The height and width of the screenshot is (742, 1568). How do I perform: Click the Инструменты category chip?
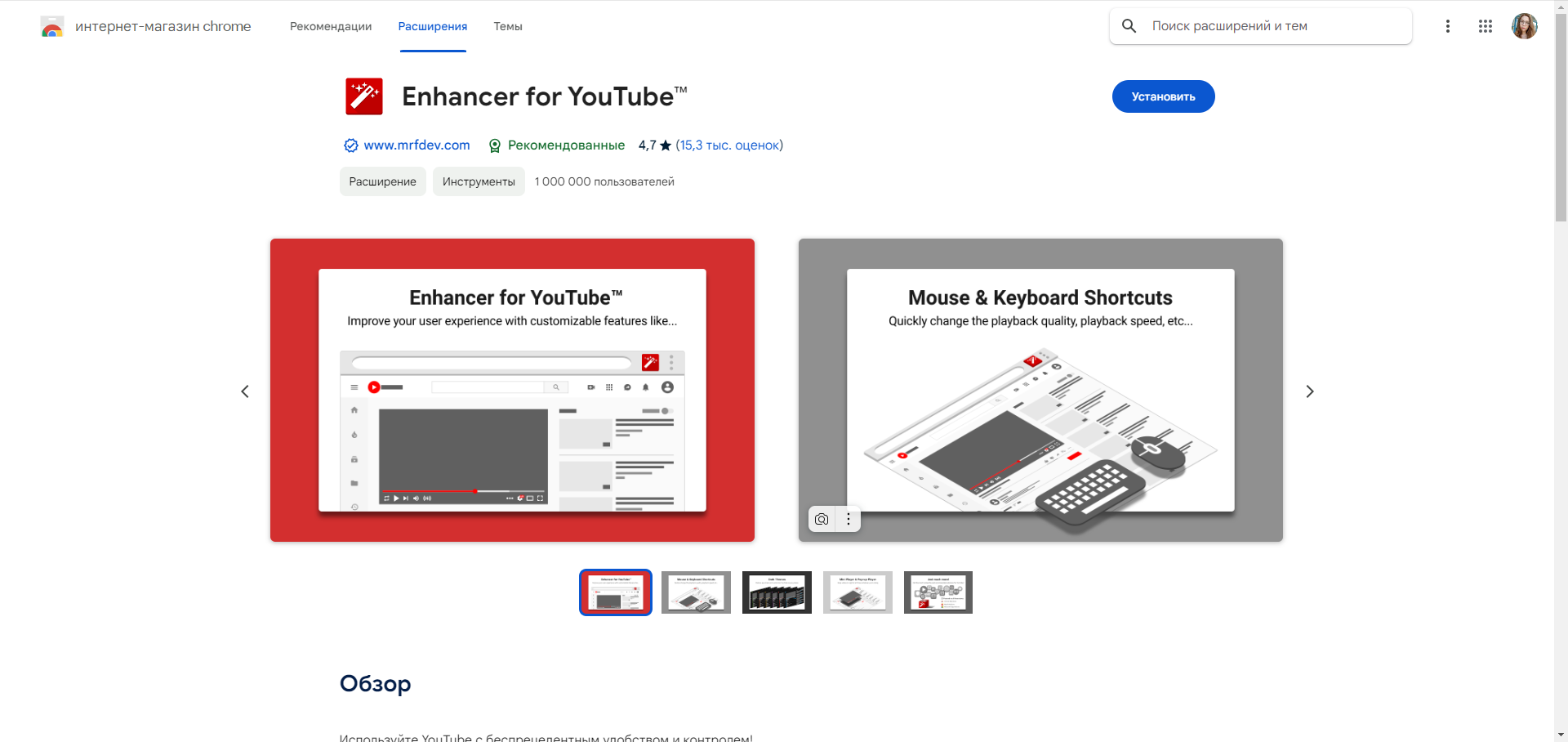click(x=479, y=181)
